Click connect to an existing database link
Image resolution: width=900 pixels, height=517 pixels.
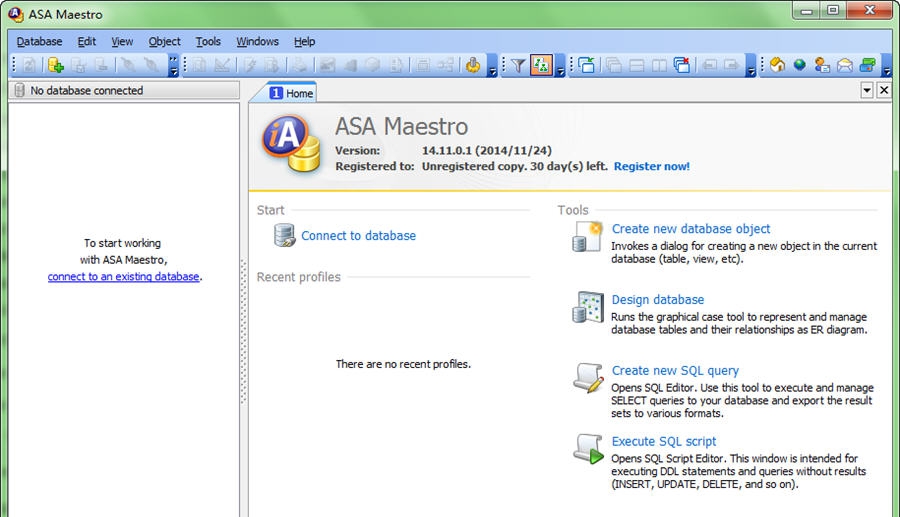[x=123, y=277]
